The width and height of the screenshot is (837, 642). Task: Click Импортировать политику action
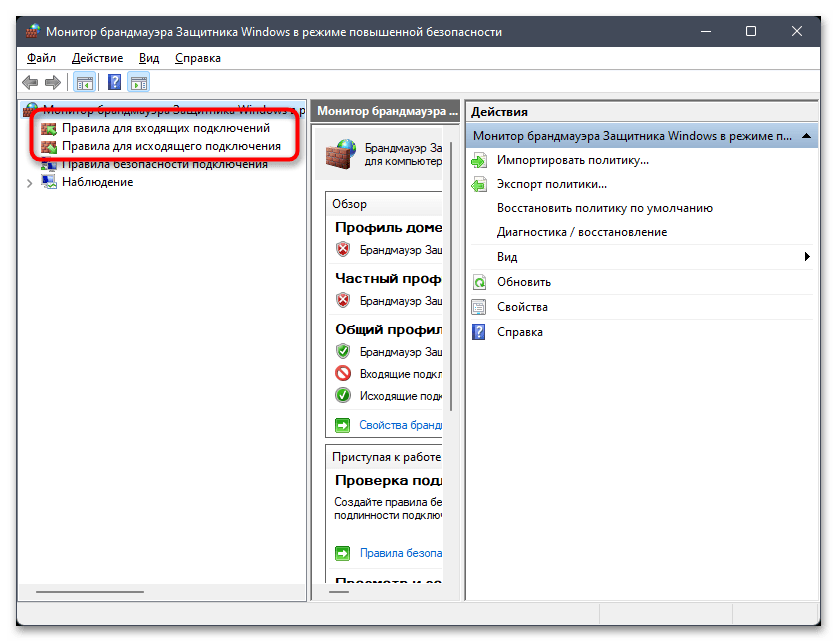(x=573, y=160)
